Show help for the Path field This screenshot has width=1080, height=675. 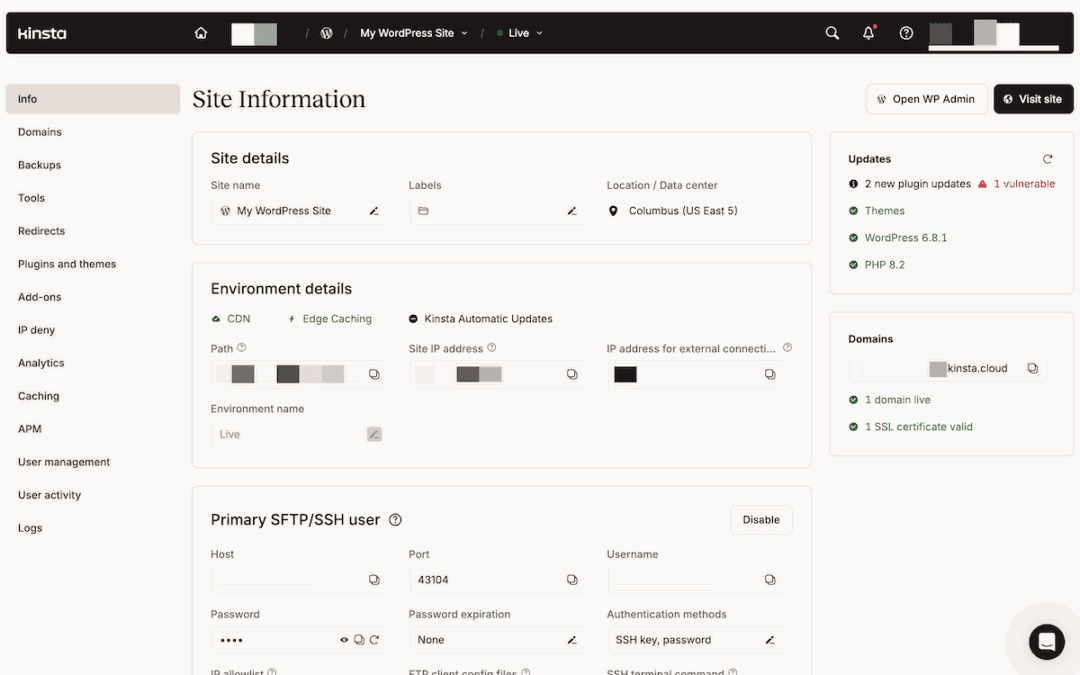coord(242,348)
